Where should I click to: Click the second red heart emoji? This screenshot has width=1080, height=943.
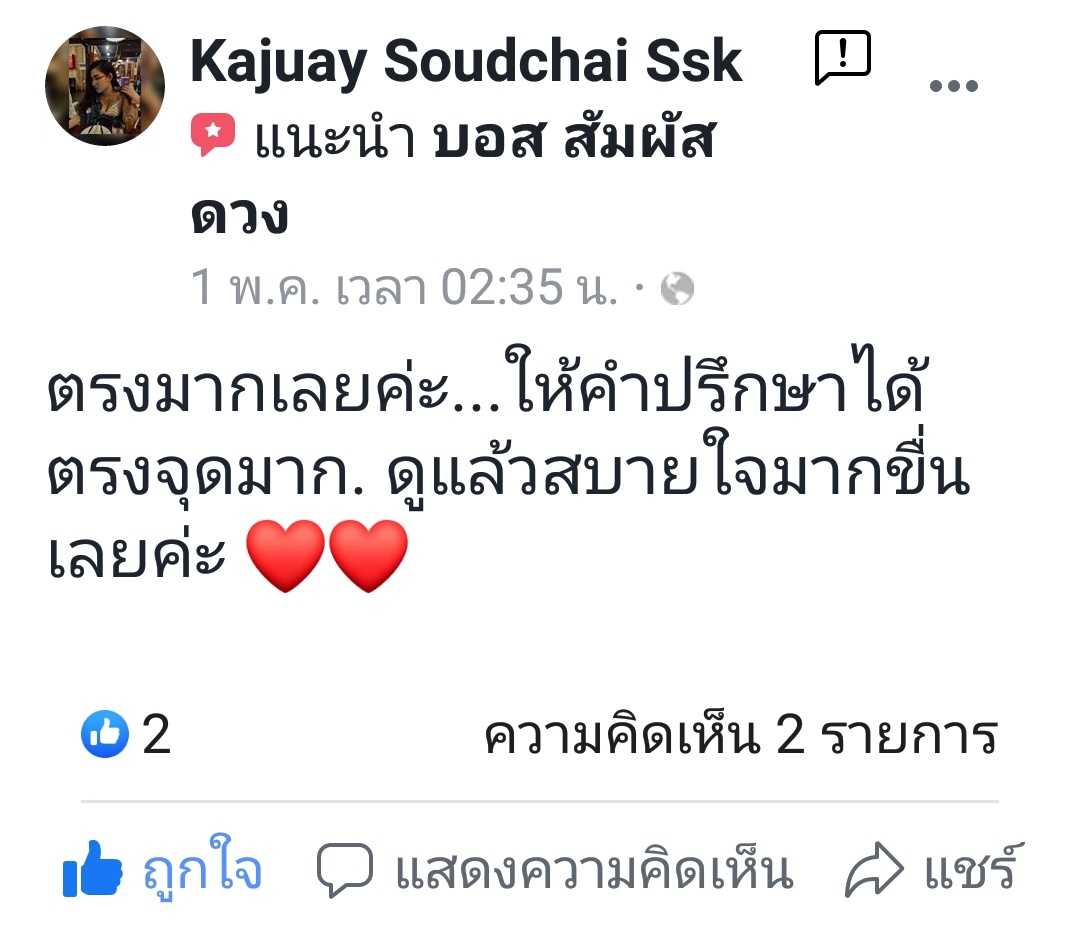pyautogui.click(x=368, y=555)
